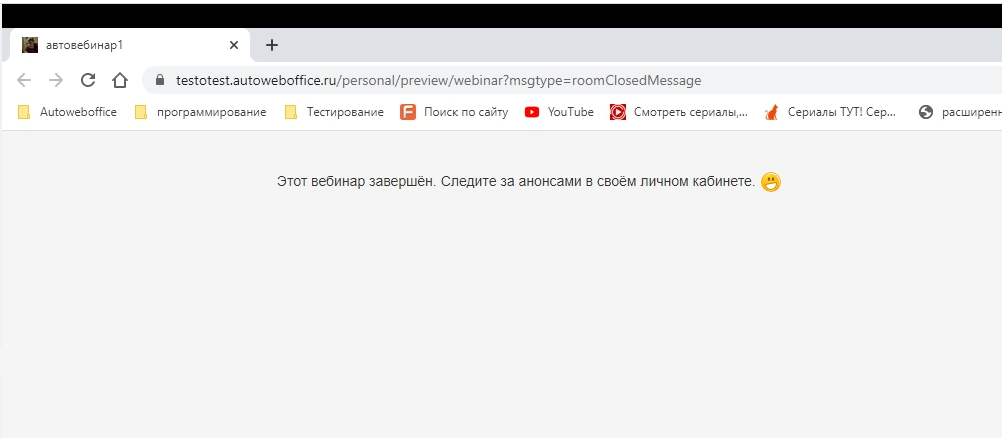
Task: Open a new tab with the plus button
Action: click(272, 45)
